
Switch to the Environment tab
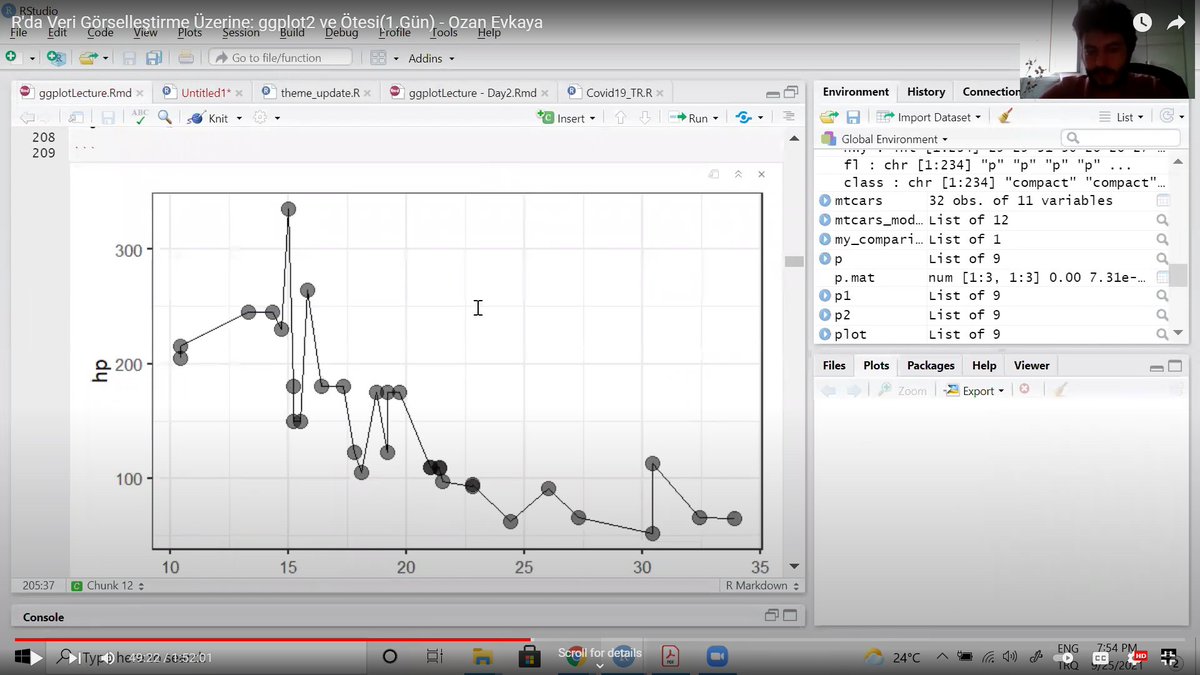click(x=855, y=92)
